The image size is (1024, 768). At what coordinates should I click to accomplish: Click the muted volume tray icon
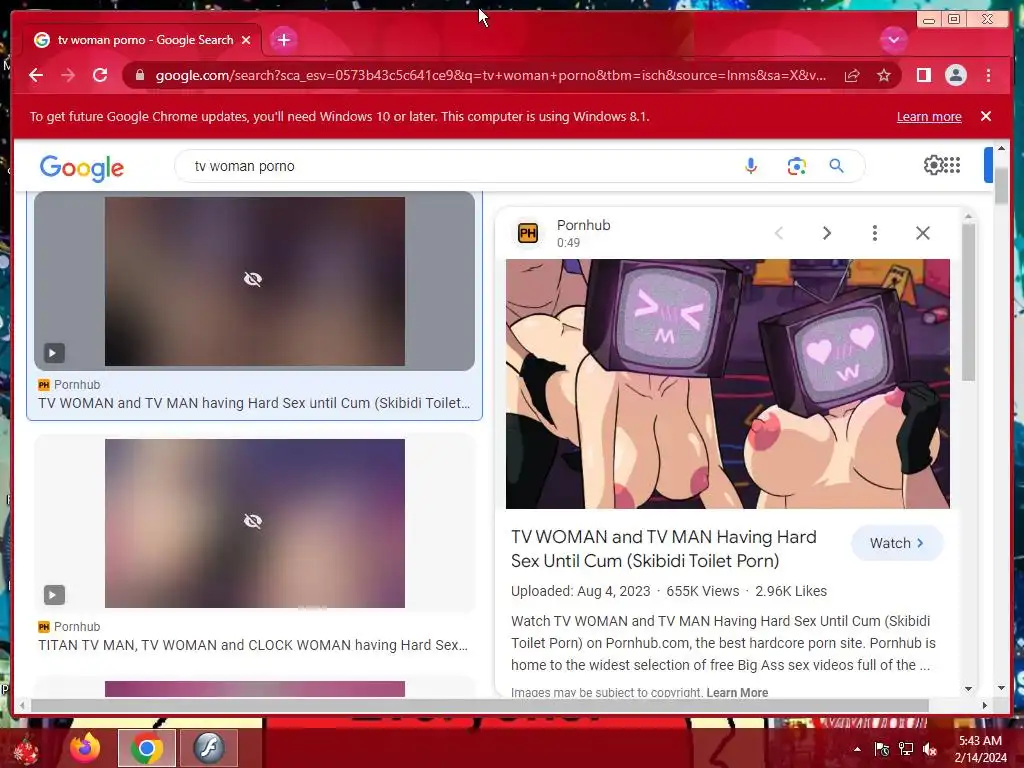[x=930, y=749]
